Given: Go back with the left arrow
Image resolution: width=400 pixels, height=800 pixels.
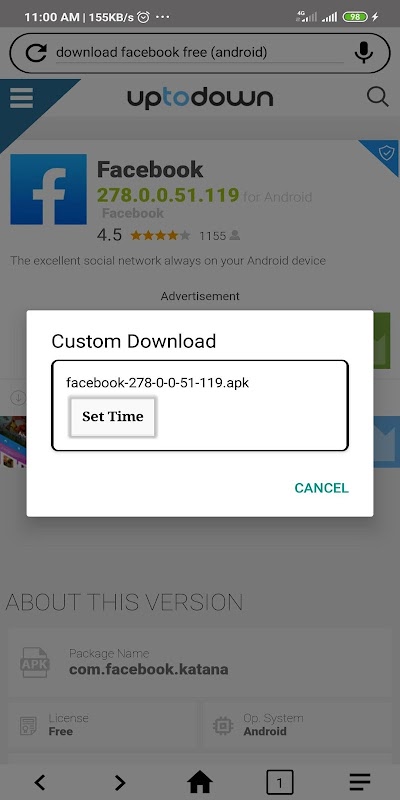Looking at the screenshot, I should (x=40, y=782).
